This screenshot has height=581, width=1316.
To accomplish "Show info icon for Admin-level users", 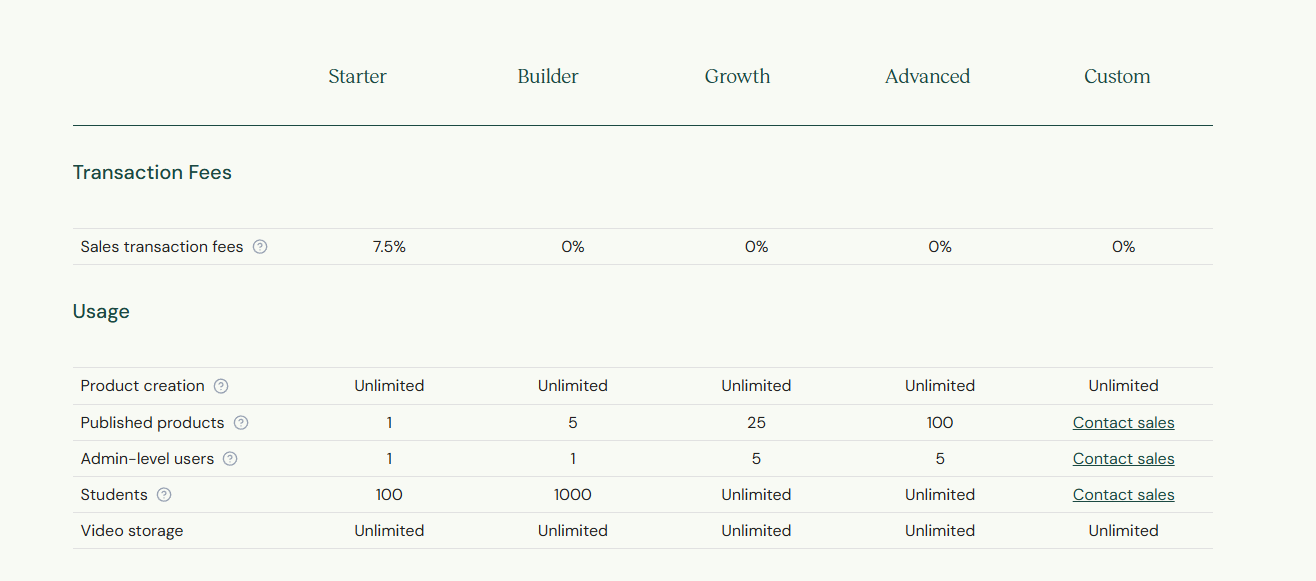I will click(230, 459).
